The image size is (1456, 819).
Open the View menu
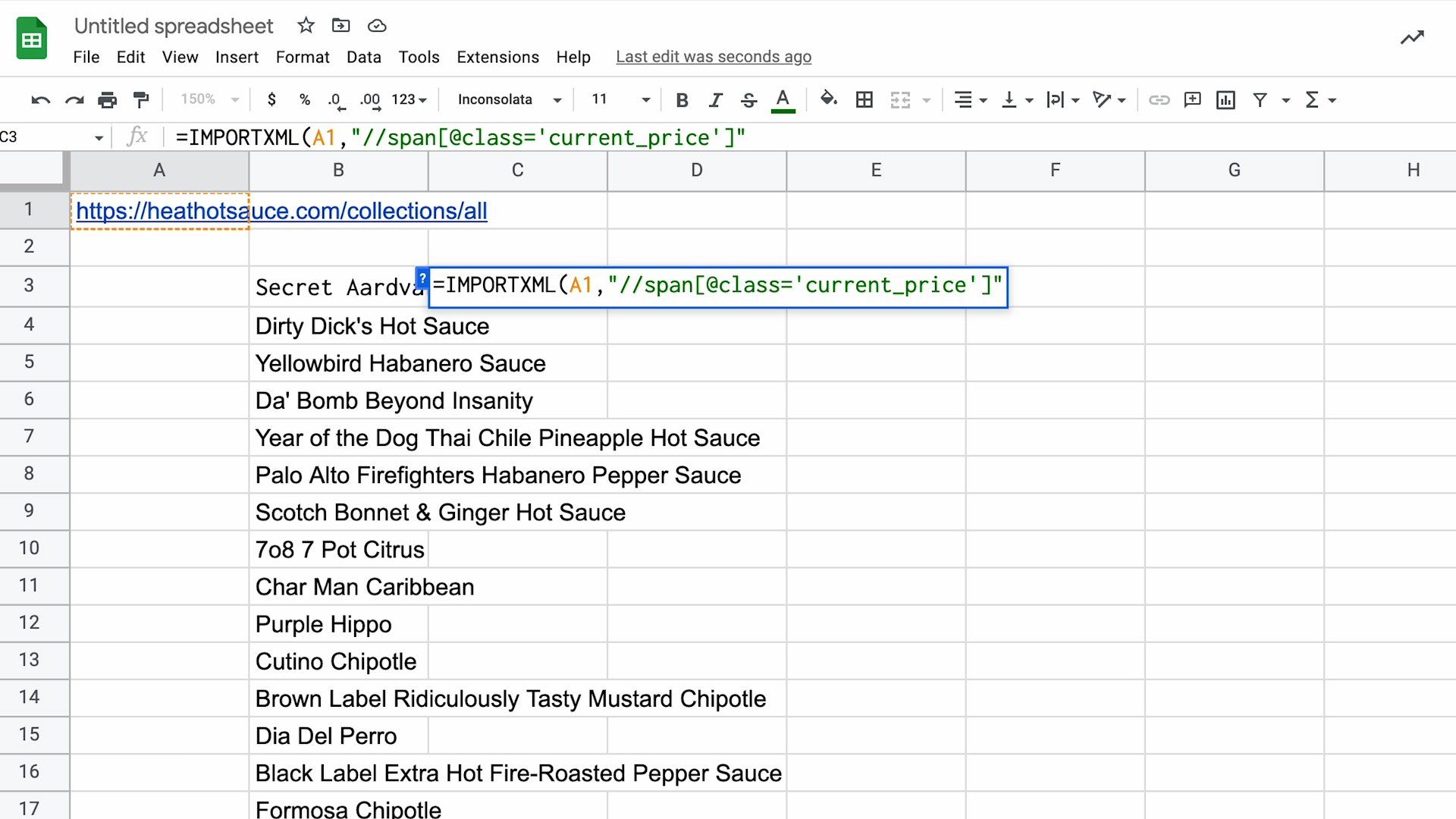coord(180,57)
